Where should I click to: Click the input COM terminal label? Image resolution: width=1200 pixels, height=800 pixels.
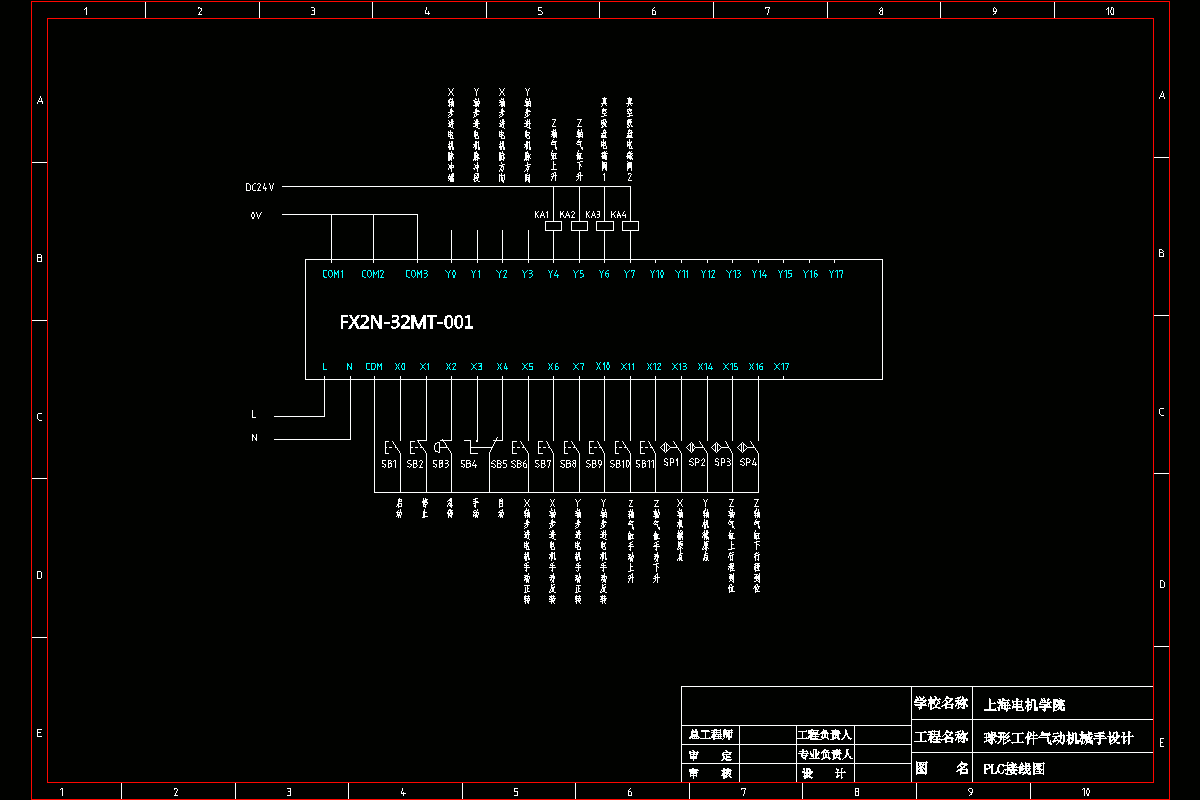pos(374,367)
